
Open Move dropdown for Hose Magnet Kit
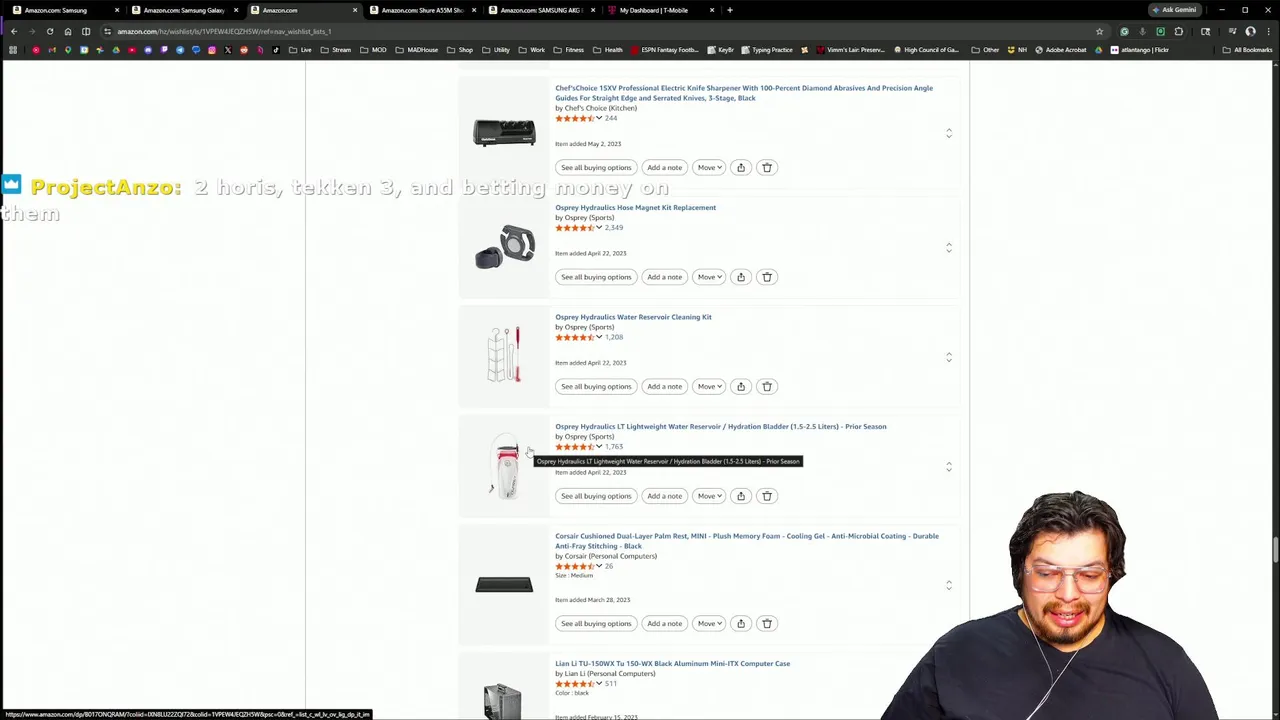(708, 277)
